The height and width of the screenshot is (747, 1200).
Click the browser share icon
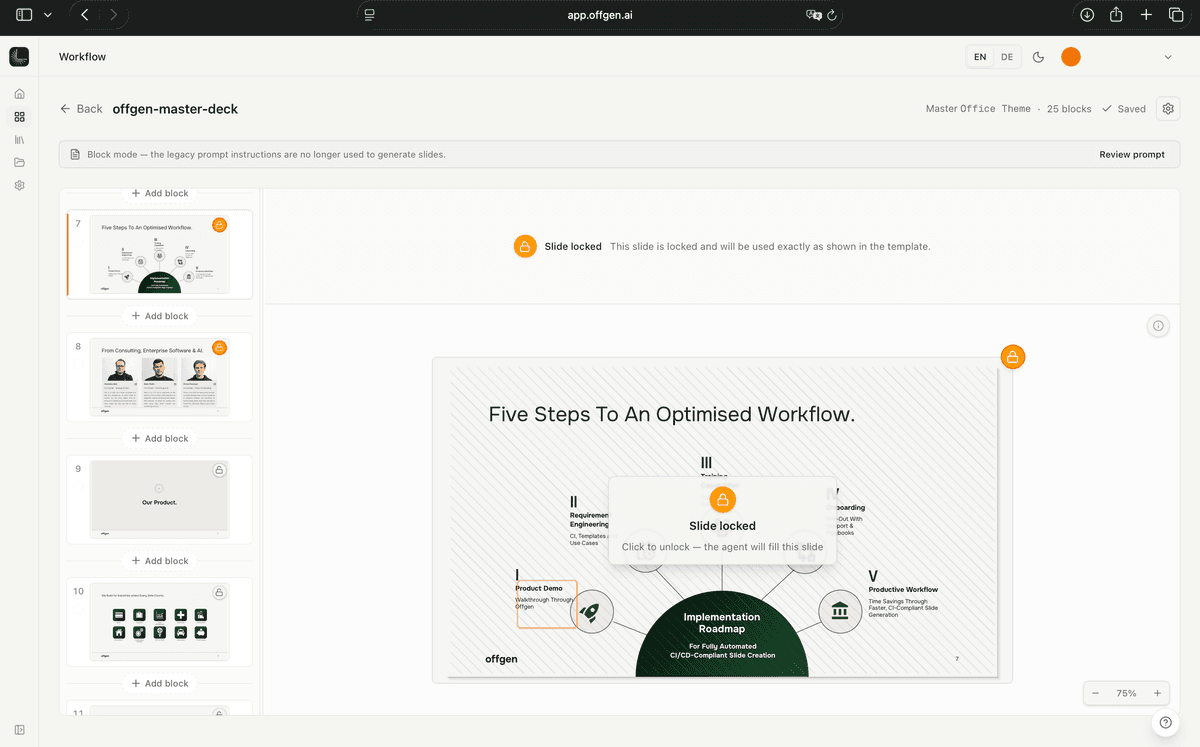(1117, 15)
